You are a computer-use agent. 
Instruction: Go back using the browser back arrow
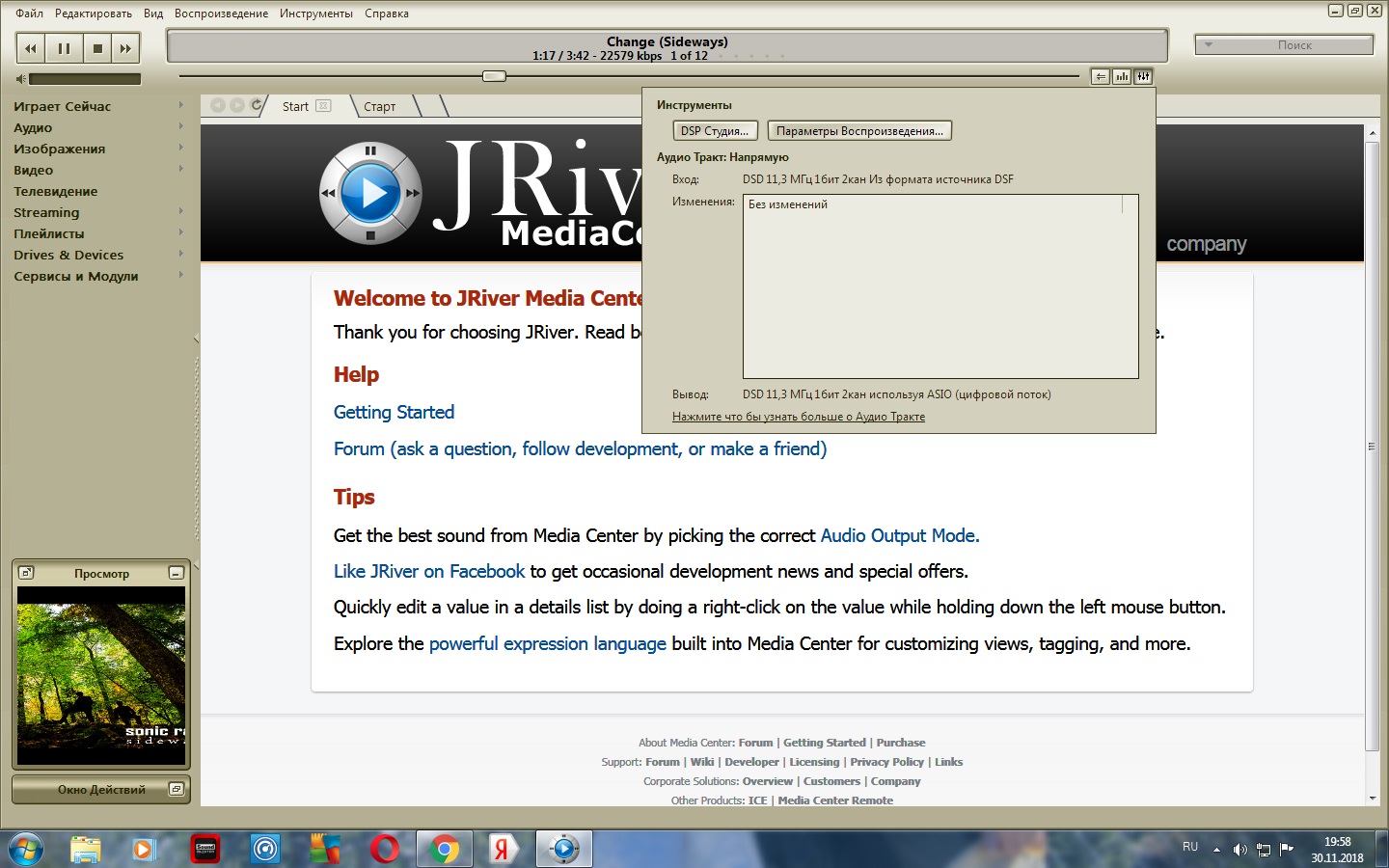click(x=218, y=105)
